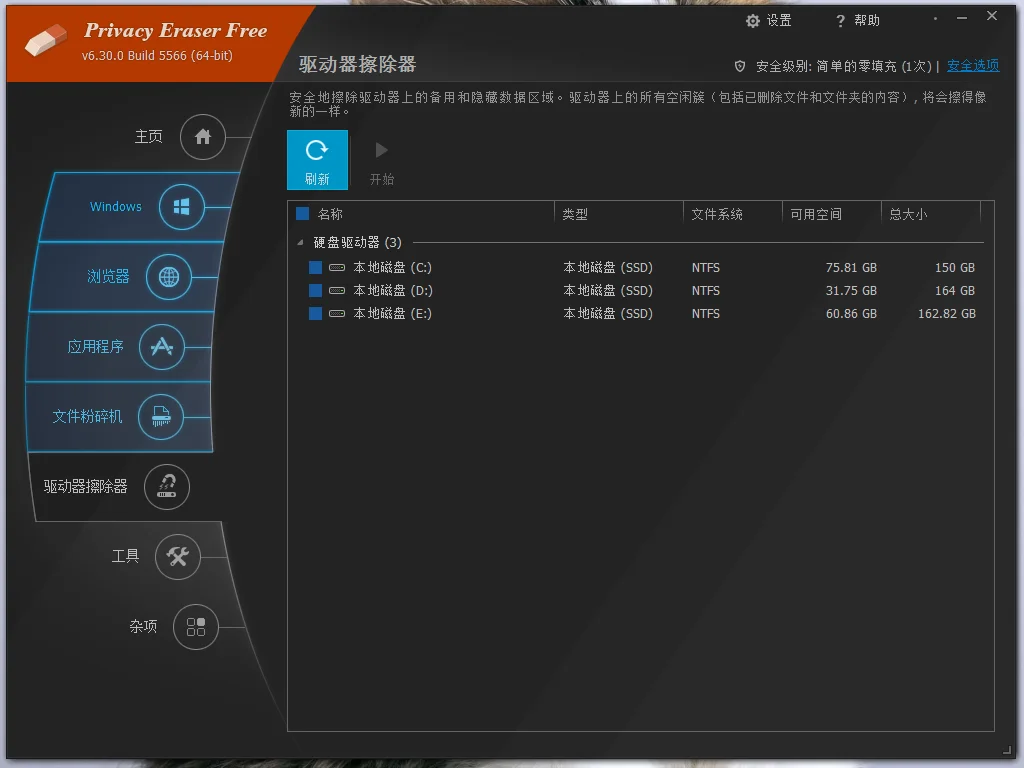Click 本地磁盘 (SSD) type for disk D:
The height and width of the screenshot is (768, 1024).
pyautogui.click(x=608, y=291)
